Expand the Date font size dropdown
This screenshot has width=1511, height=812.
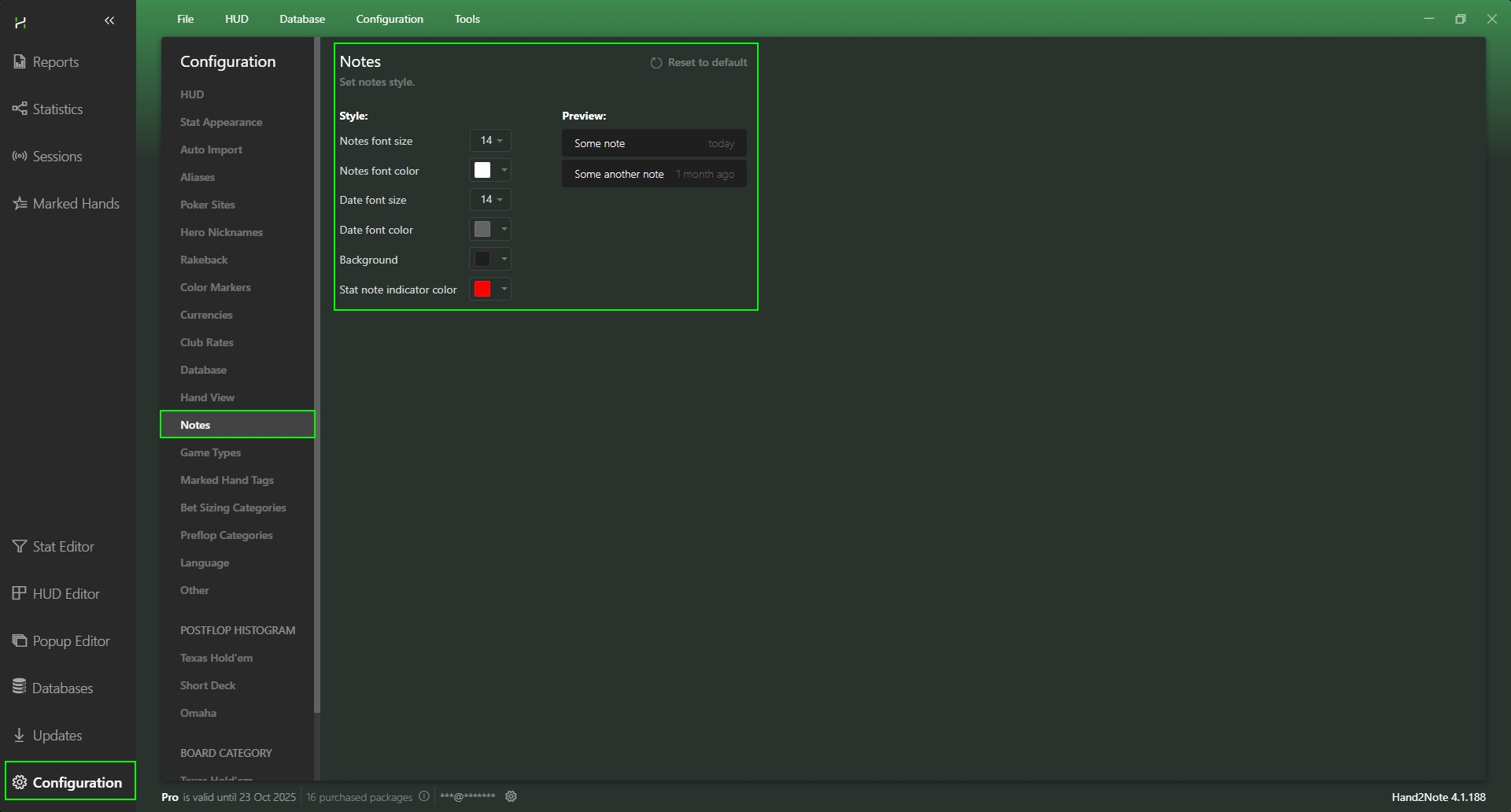pyautogui.click(x=490, y=200)
